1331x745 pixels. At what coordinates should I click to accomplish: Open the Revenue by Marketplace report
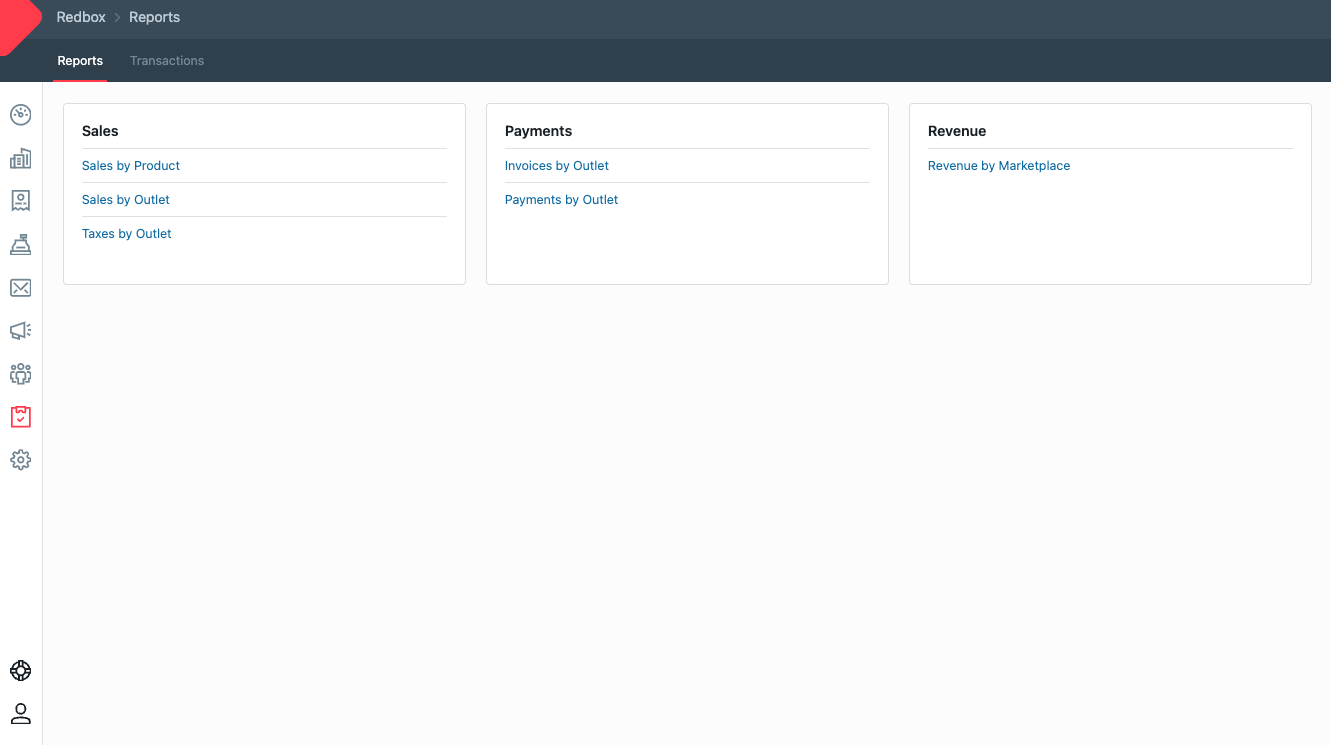coord(999,166)
